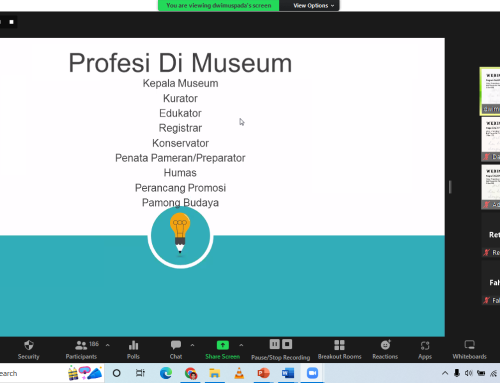
Task: Open the Participants panel
Action: pos(81,350)
